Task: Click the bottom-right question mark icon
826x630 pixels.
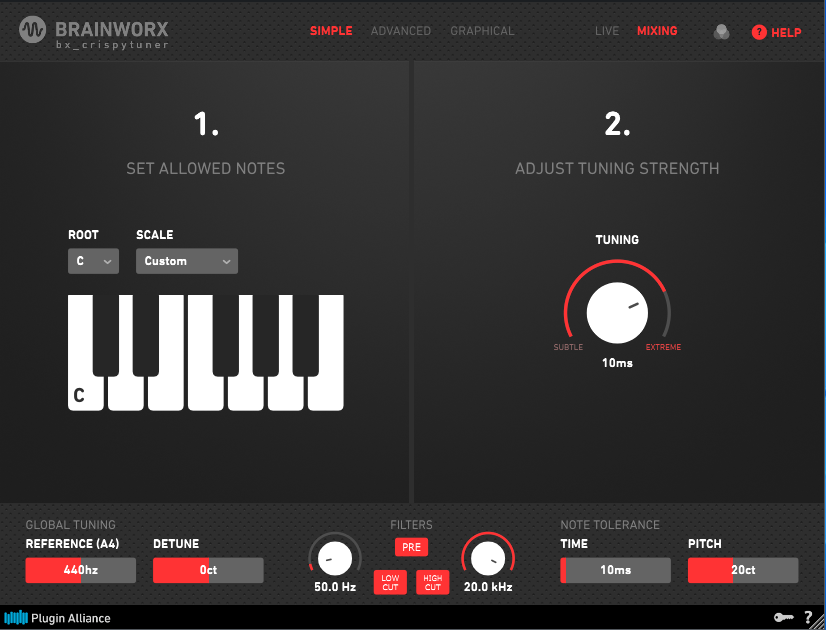Action: [x=809, y=617]
